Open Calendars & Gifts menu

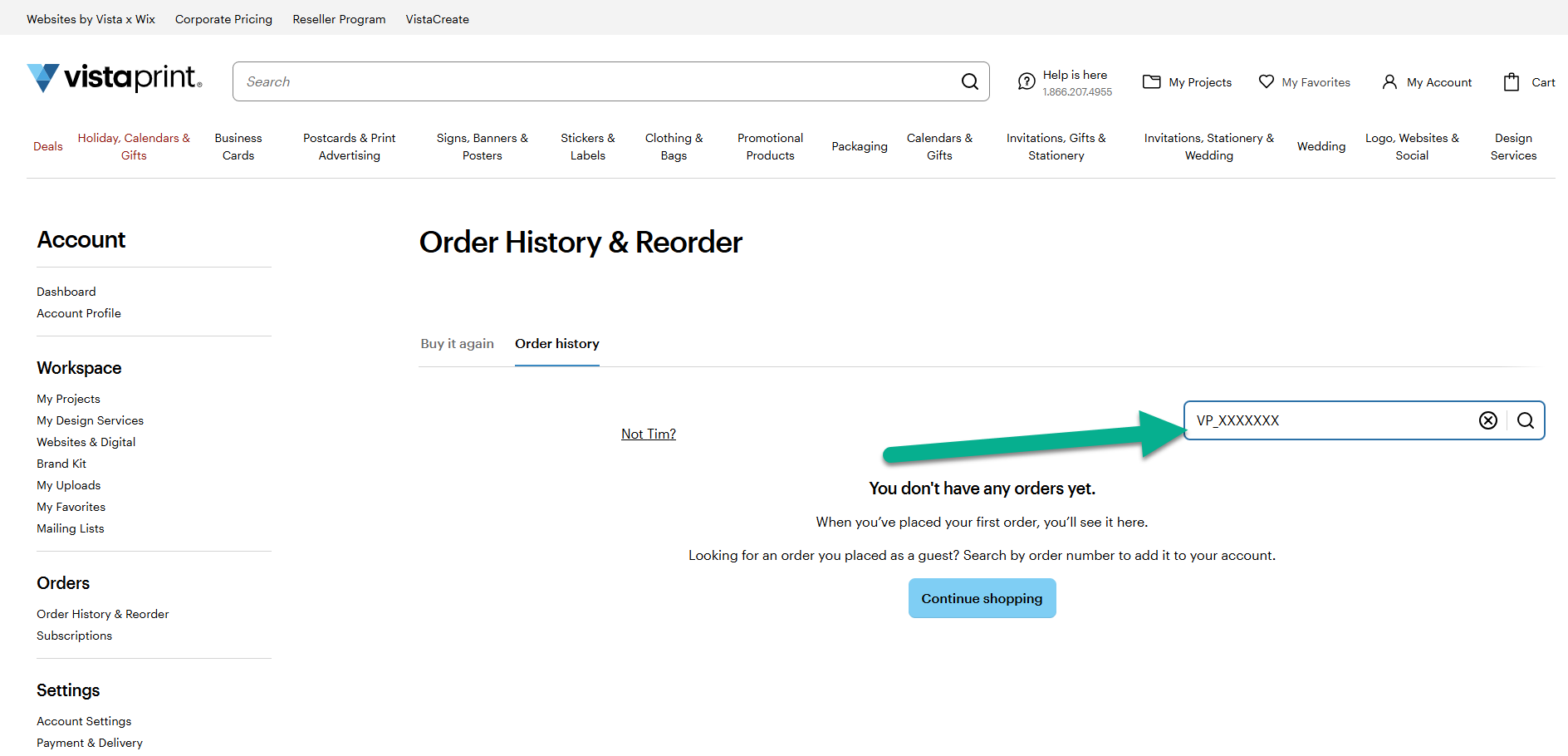click(x=939, y=146)
